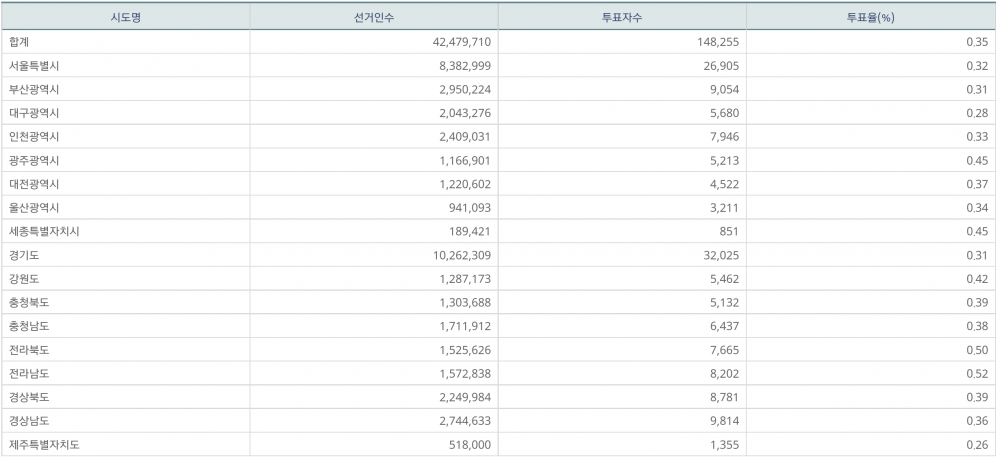Click 광주광역시 voters cell 5,213

718,161
